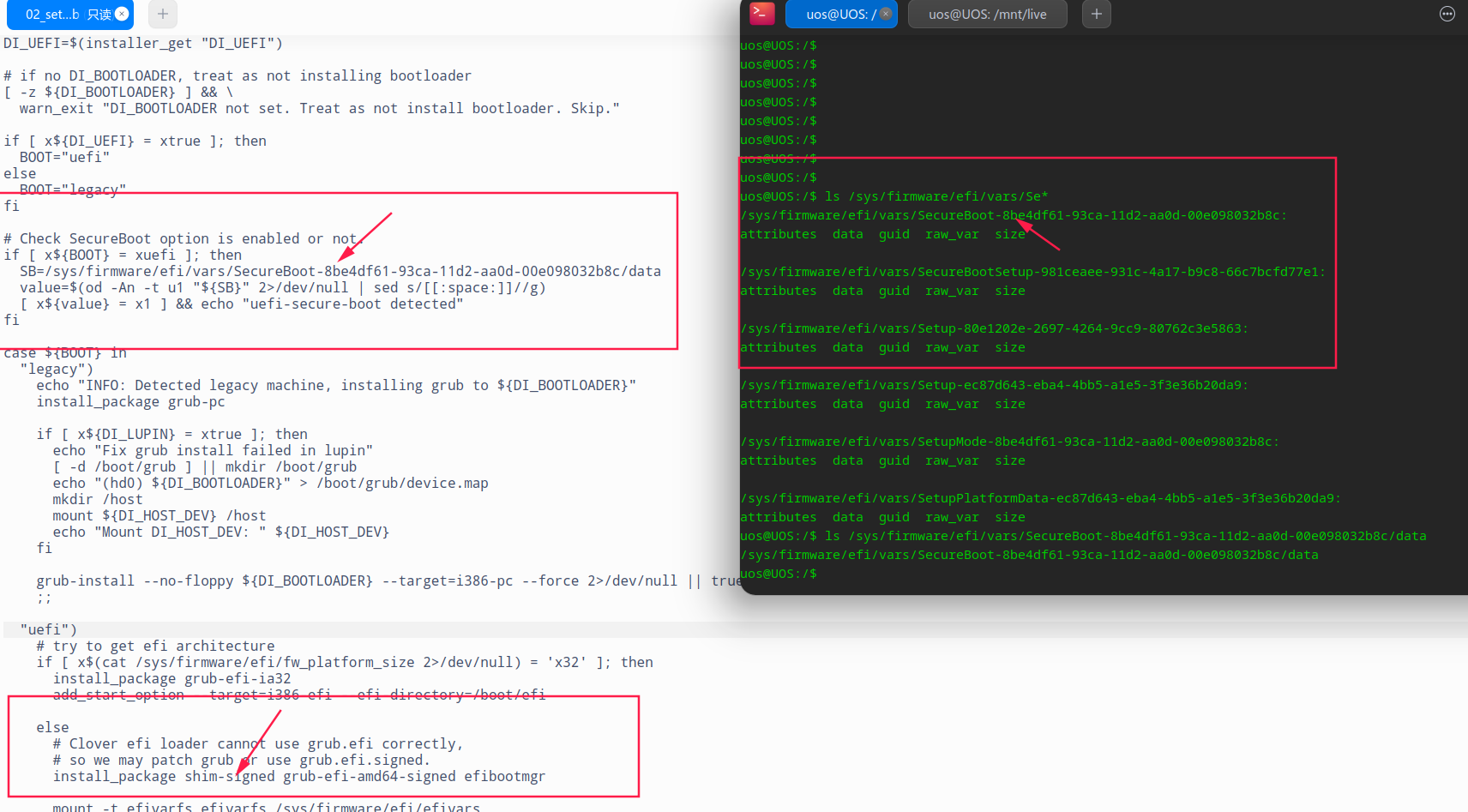1468x812 pixels.
Task: Click the DI_UEFI=$(installer_get "DI_UEFI") line
Action: pos(143,43)
